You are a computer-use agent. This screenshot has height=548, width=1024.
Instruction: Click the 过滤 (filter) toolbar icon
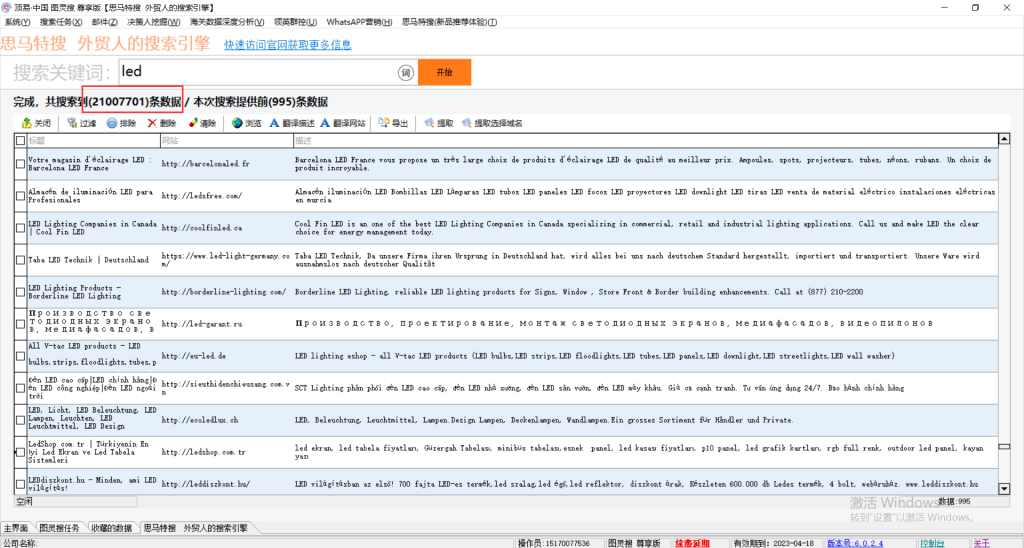point(72,123)
